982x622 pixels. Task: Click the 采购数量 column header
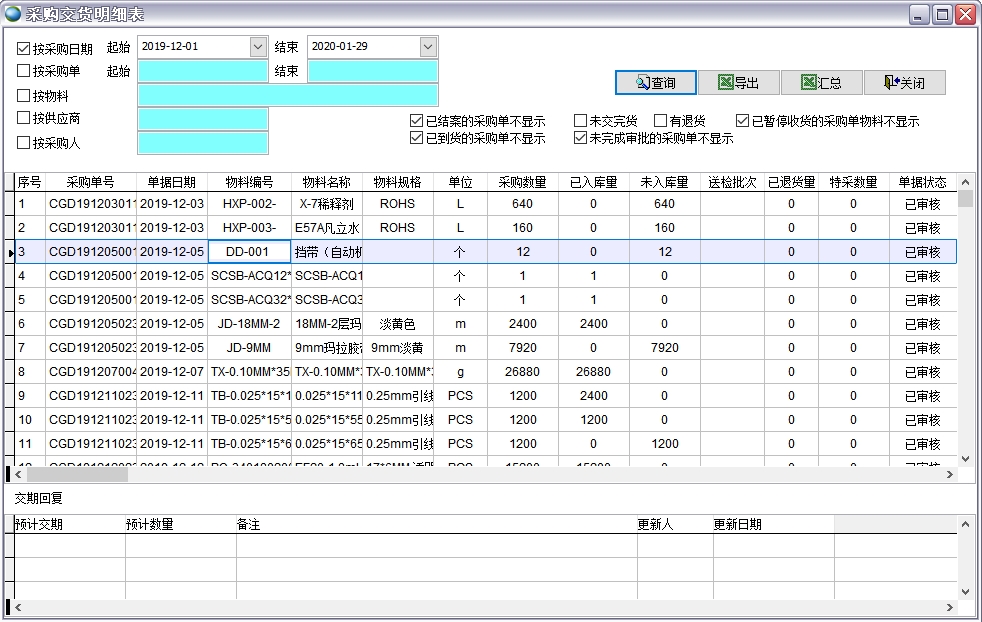coord(522,182)
